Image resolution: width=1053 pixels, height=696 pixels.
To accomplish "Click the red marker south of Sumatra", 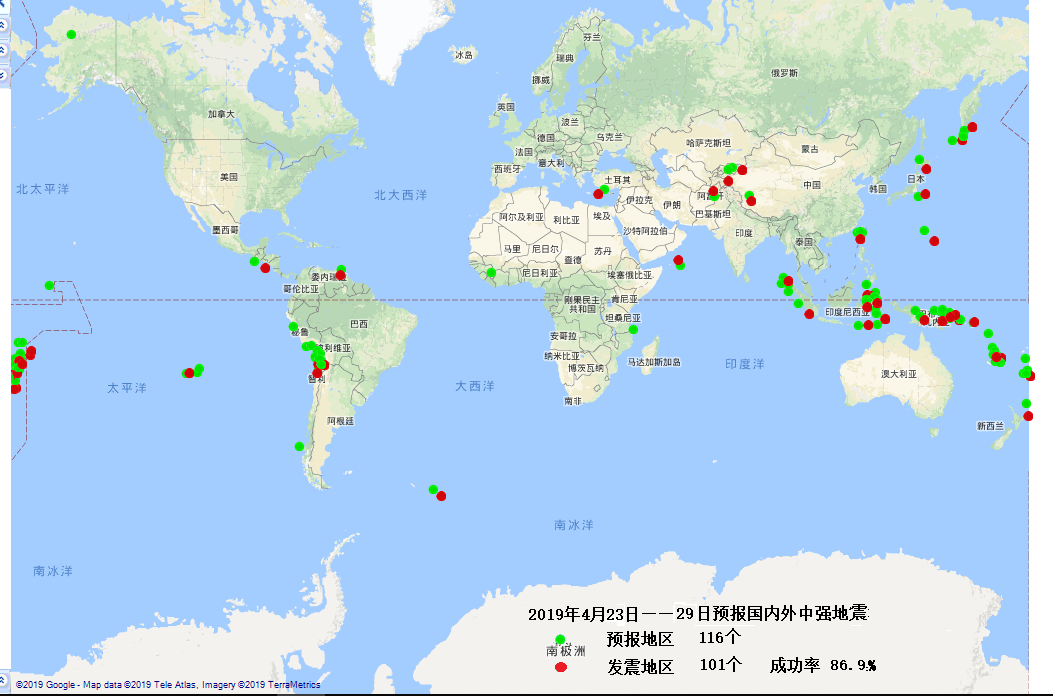I will (809, 314).
